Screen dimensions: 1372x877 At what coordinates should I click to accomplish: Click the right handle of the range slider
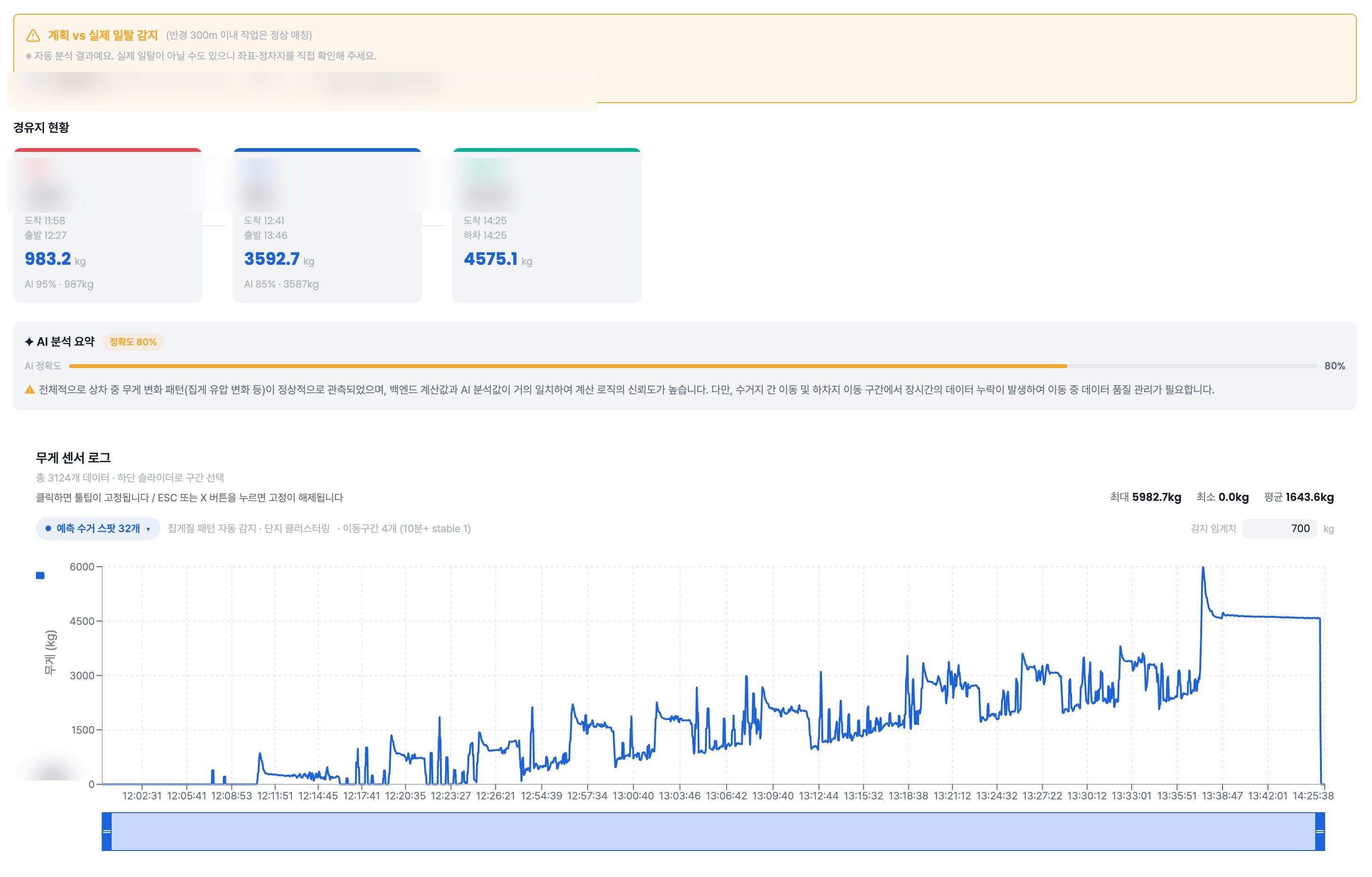[1319, 832]
